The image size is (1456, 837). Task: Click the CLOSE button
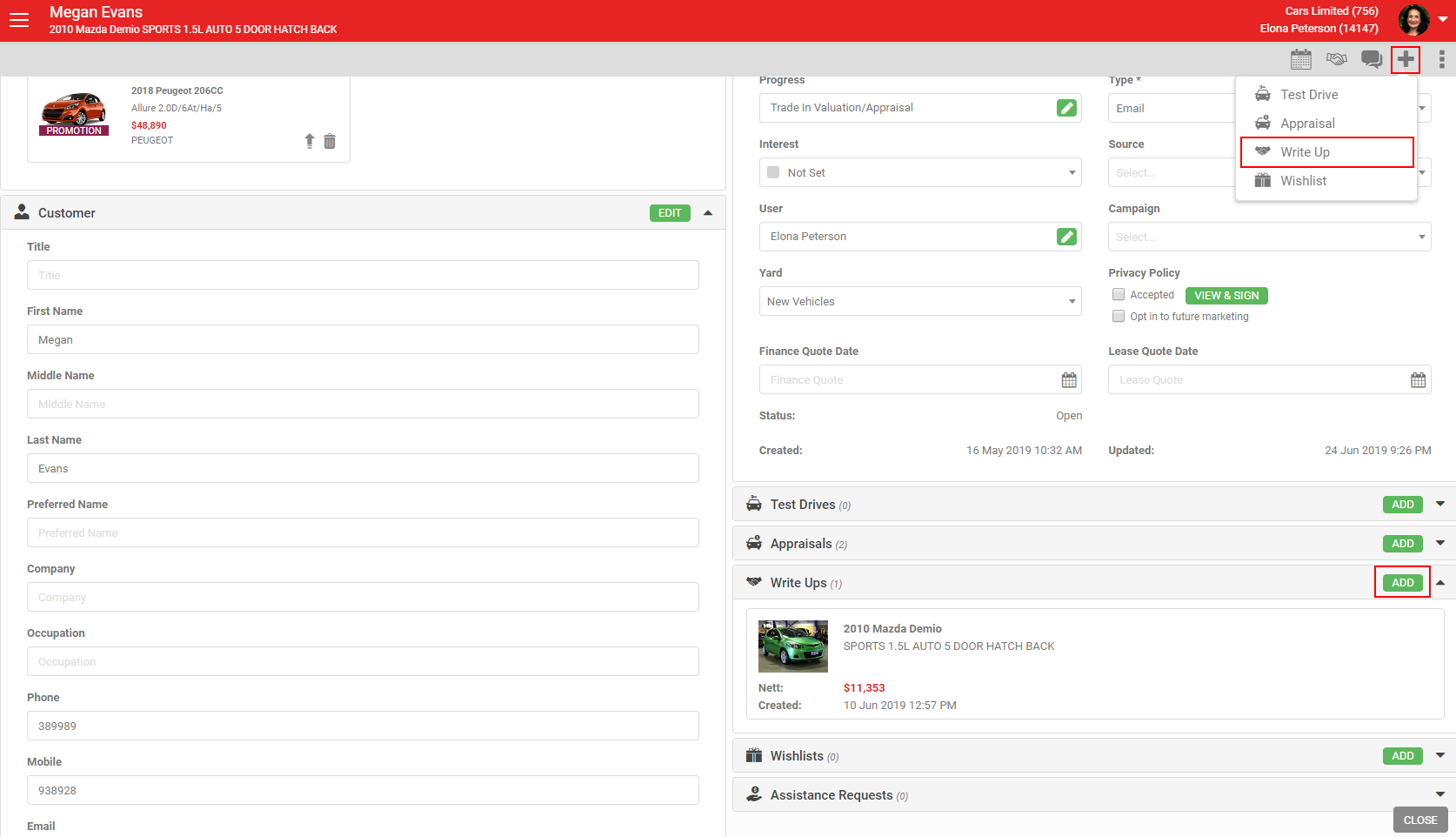[x=1420, y=820]
